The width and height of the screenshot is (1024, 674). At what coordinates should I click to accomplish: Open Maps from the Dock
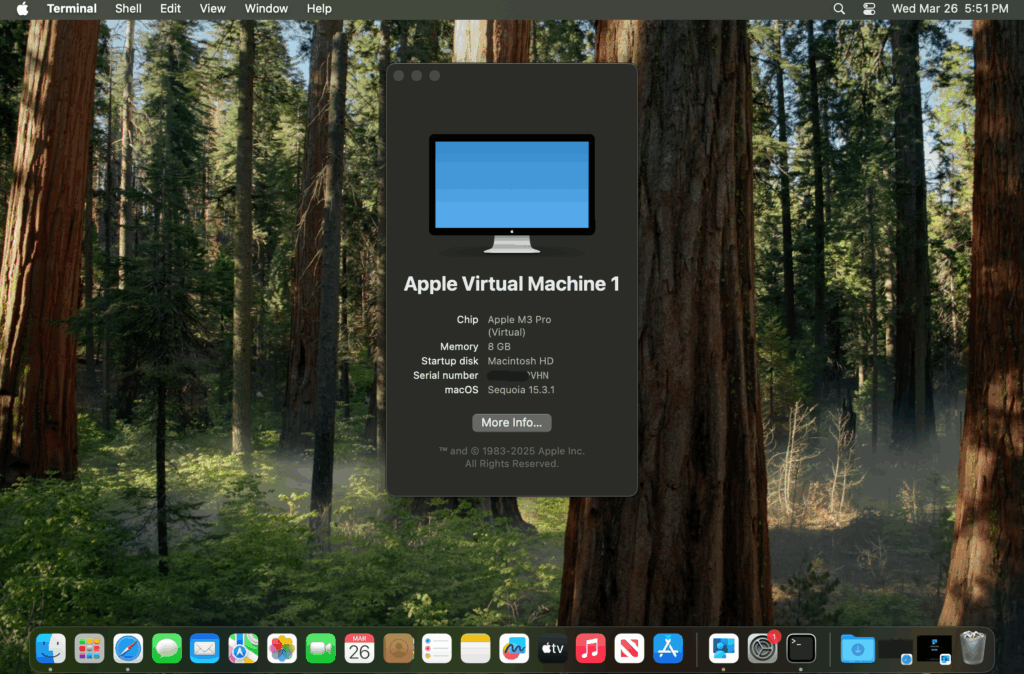click(242, 648)
